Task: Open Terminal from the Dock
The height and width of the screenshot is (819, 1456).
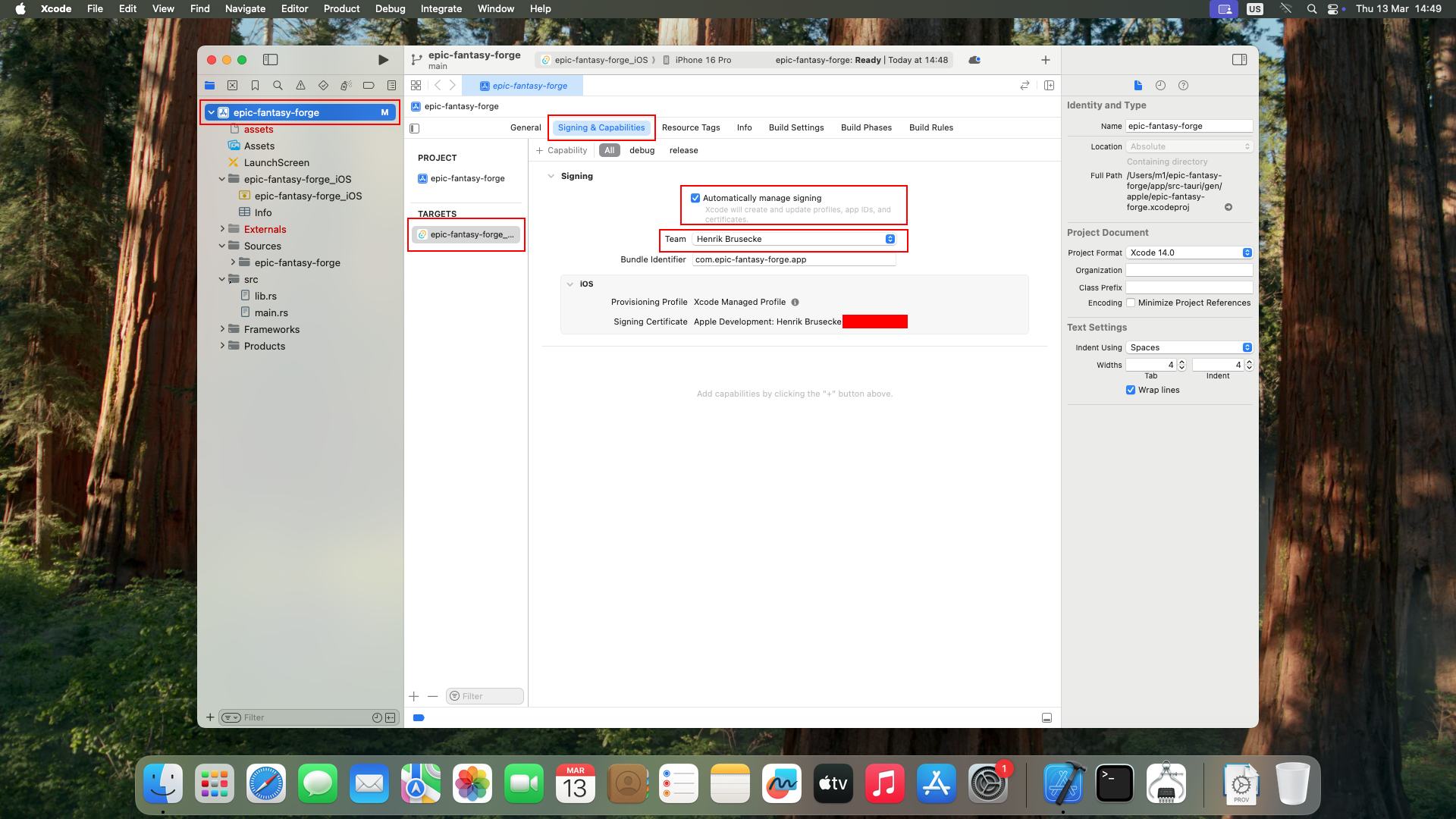Action: pos(1115,783)
